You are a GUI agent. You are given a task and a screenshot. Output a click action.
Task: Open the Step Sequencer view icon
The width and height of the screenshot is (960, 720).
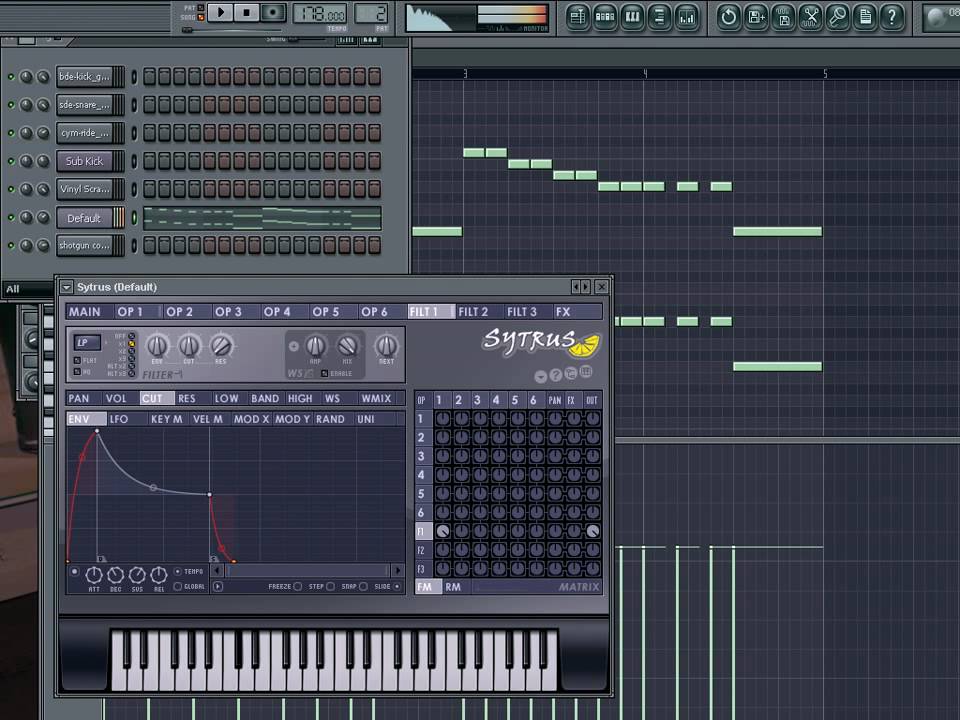click(604, 17)
